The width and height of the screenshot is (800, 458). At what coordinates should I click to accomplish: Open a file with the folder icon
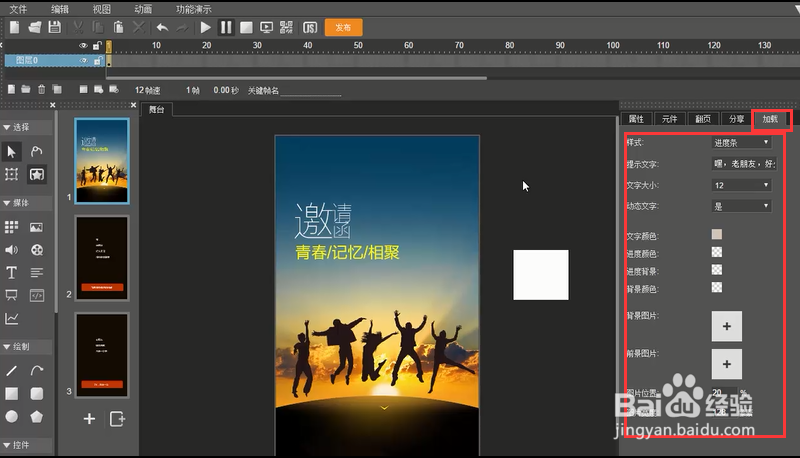pos(35,27)
